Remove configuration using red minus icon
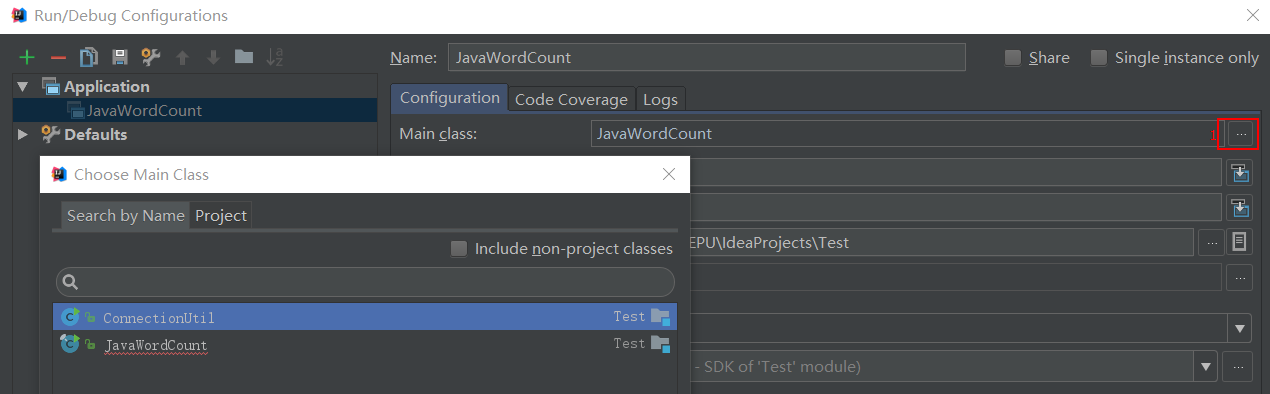1270x394 pixels. coord(58,58)
